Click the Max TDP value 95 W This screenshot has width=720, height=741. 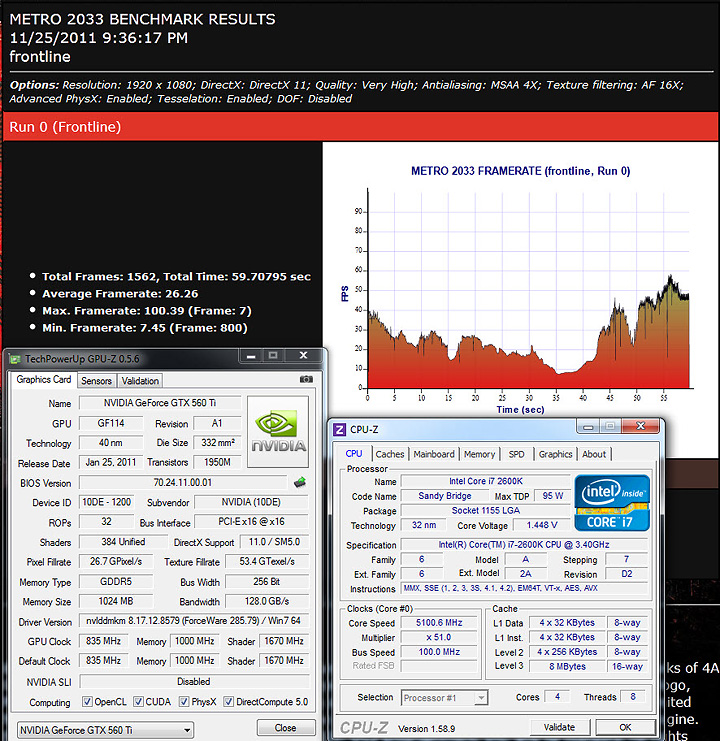coord(552,496)
